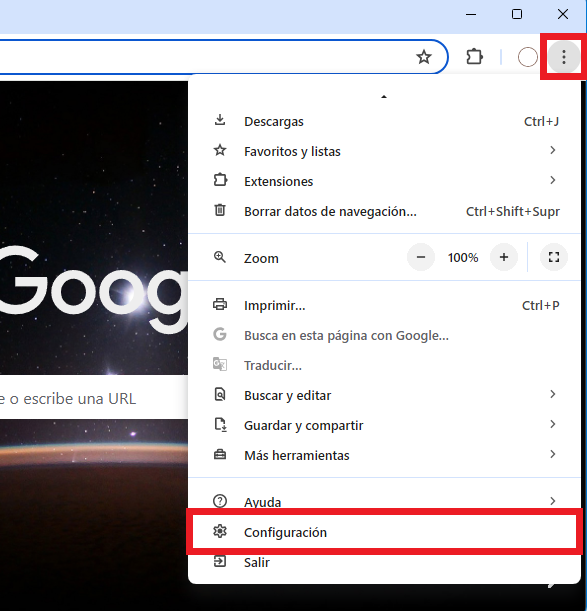Open Más herramientas submenu
The height and width of the screenshot is (611, 587).
point(384,455)
